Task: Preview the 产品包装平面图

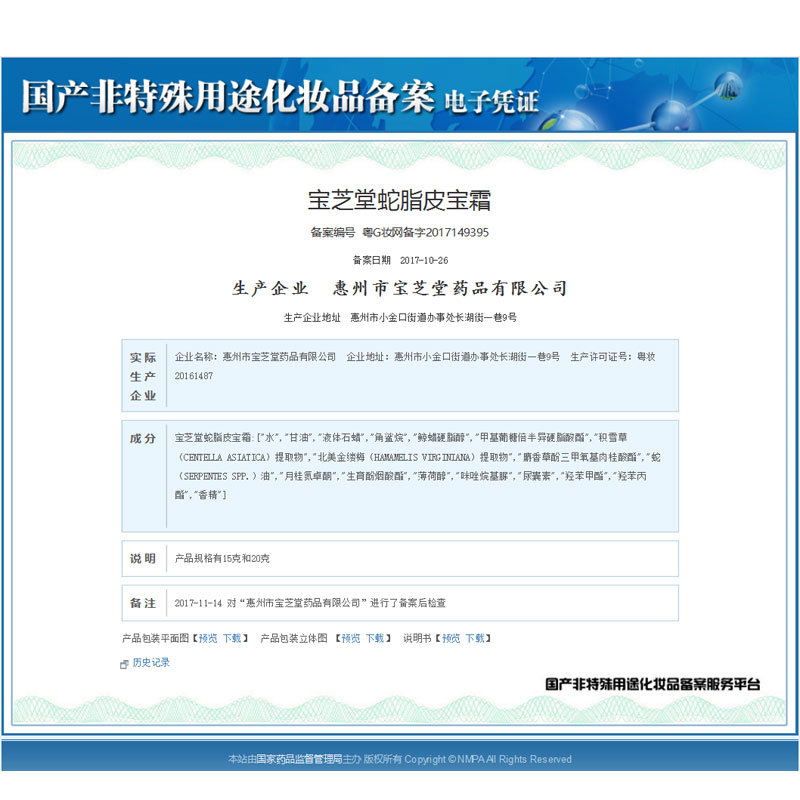Action: pos(208,638)
